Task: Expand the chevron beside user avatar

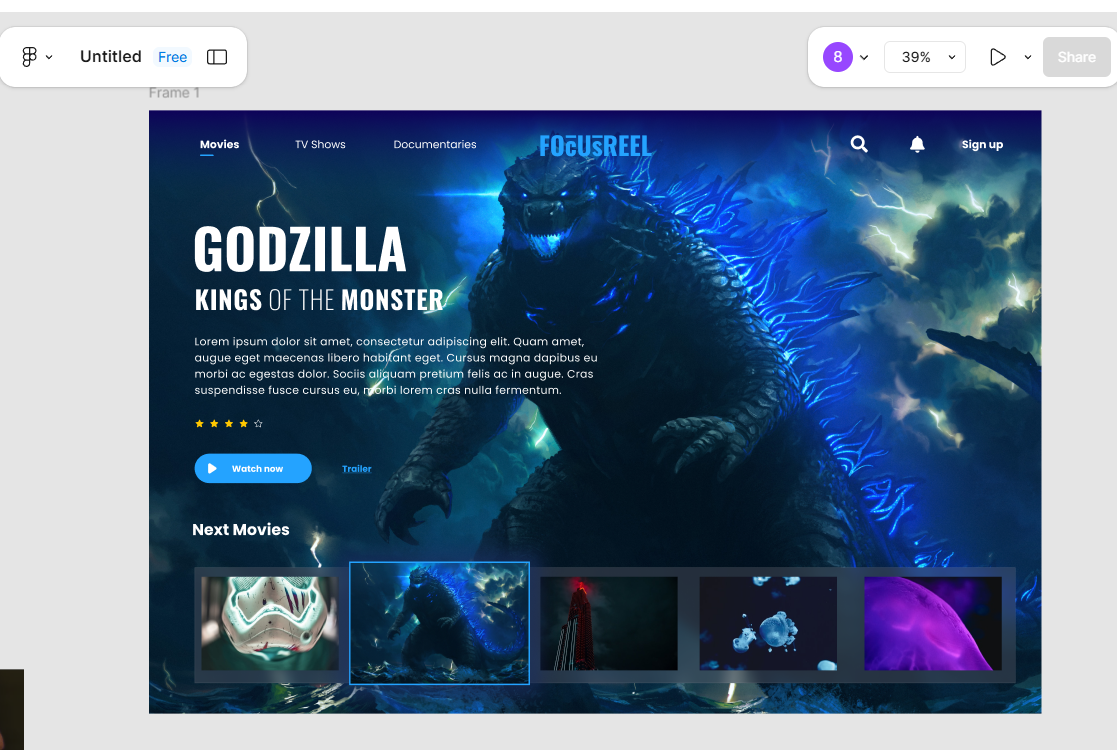Action: pyautogui.click(x=864, y=57)
